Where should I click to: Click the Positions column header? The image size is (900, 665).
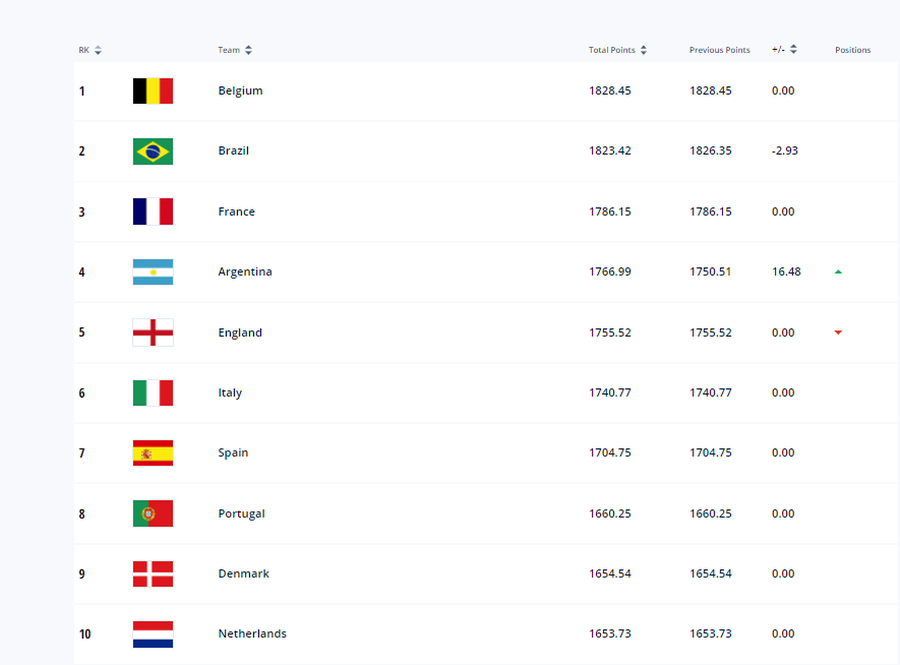(x=853, y=50)
